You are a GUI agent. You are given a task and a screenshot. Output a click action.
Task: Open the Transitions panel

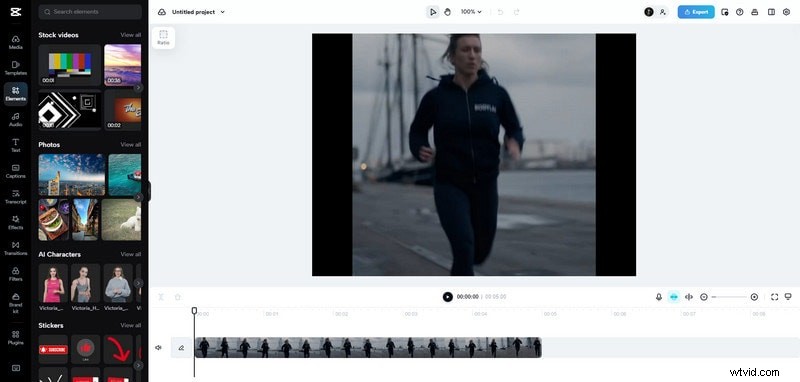[x=15, y=248]
